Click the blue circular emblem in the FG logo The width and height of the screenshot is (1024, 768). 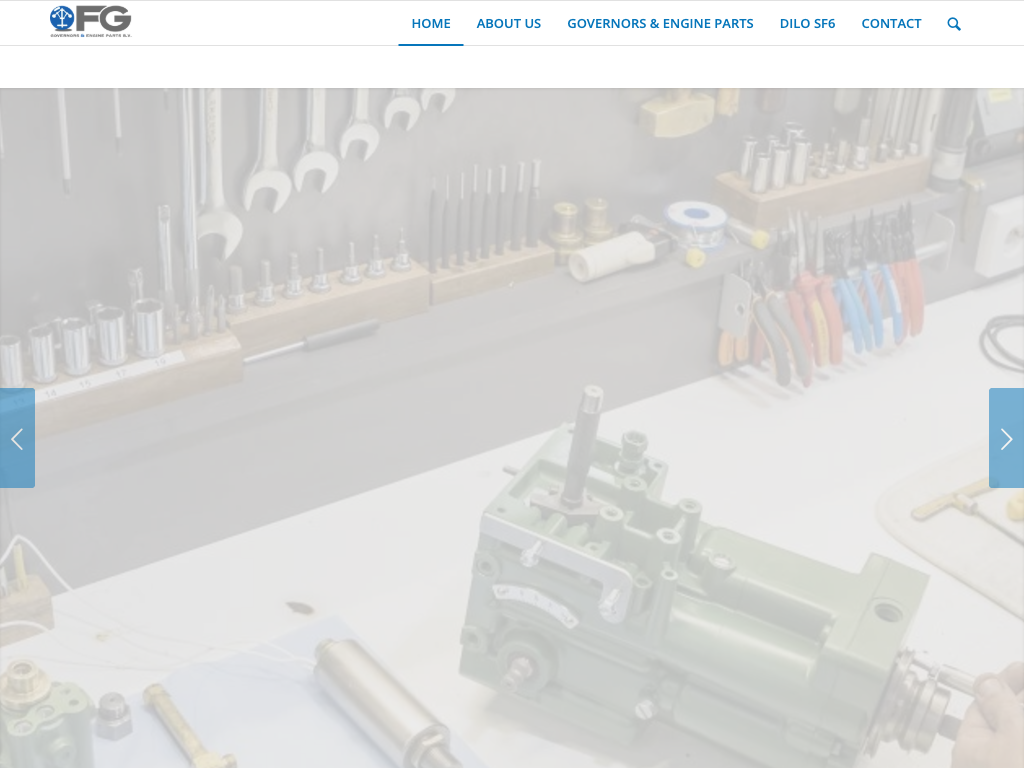click(x=62, y=18)
